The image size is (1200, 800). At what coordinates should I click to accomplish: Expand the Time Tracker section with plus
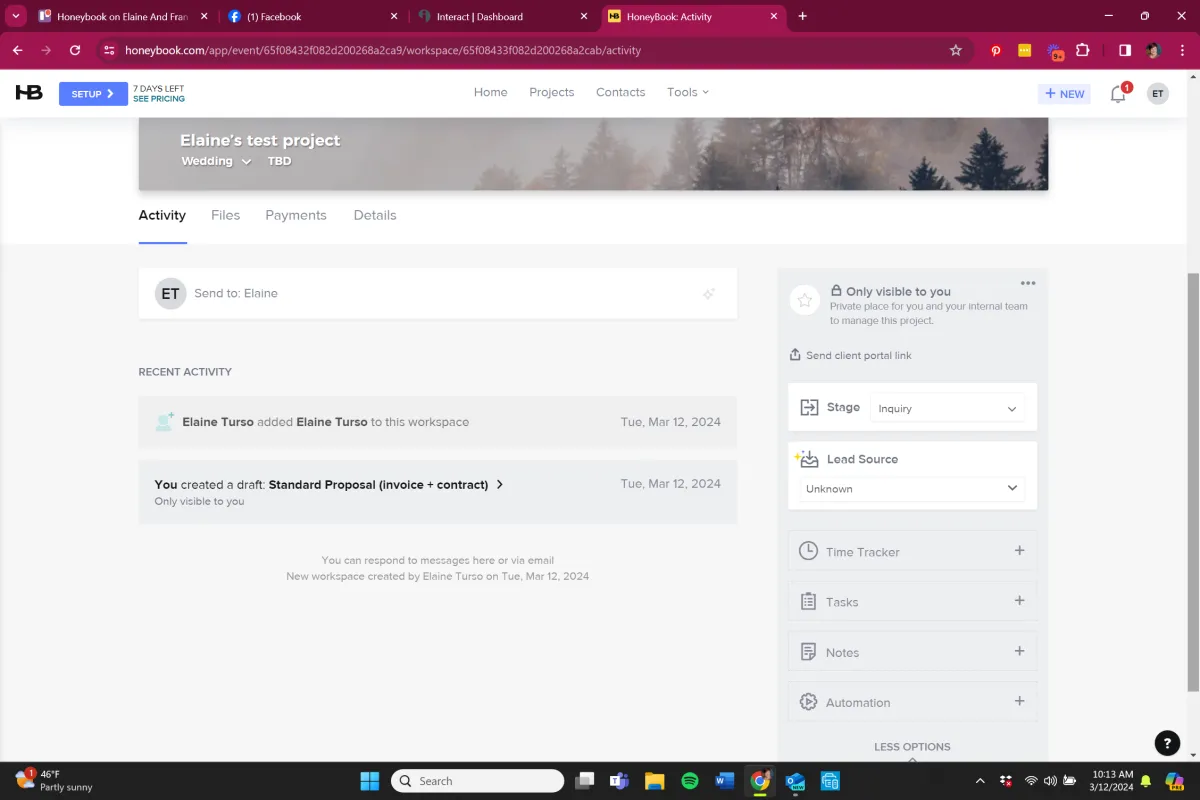click(x=1019, y=550)
